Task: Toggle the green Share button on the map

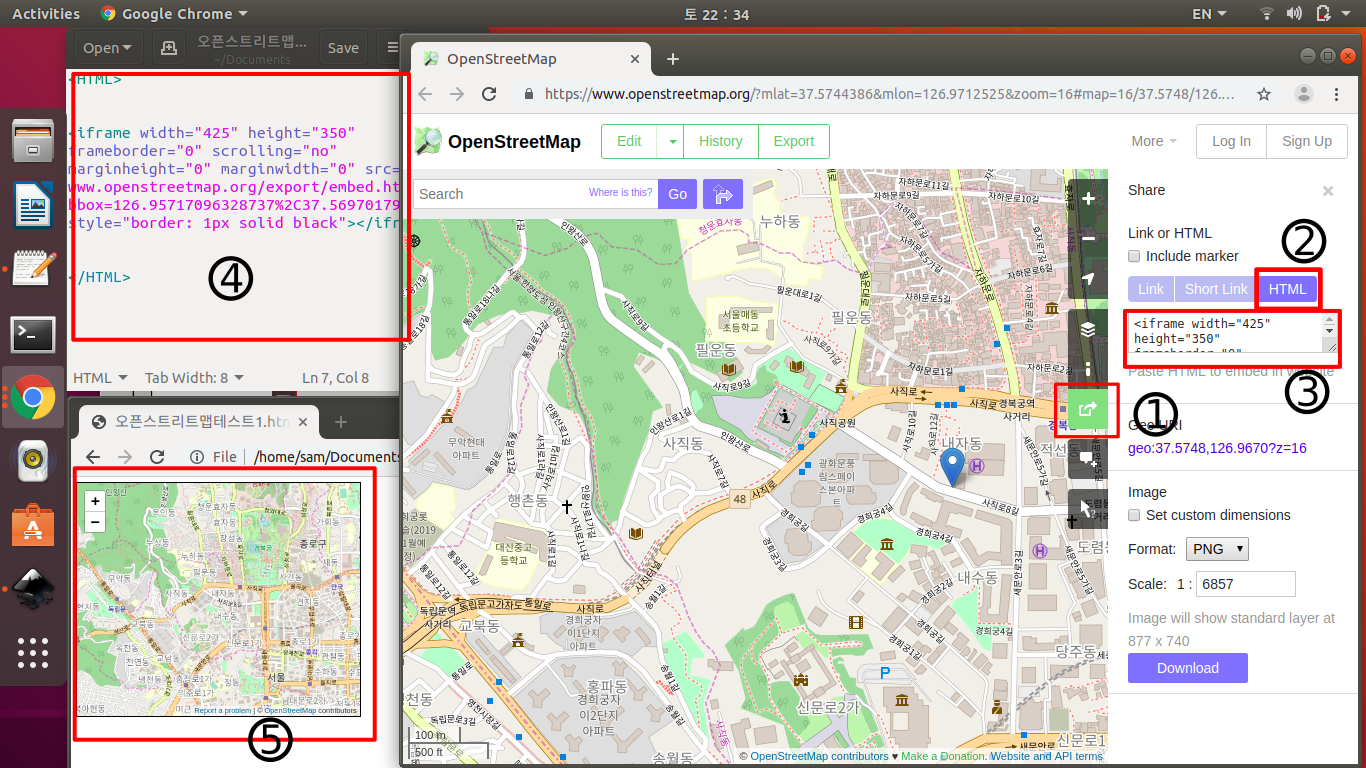Action: [1088, 408]
